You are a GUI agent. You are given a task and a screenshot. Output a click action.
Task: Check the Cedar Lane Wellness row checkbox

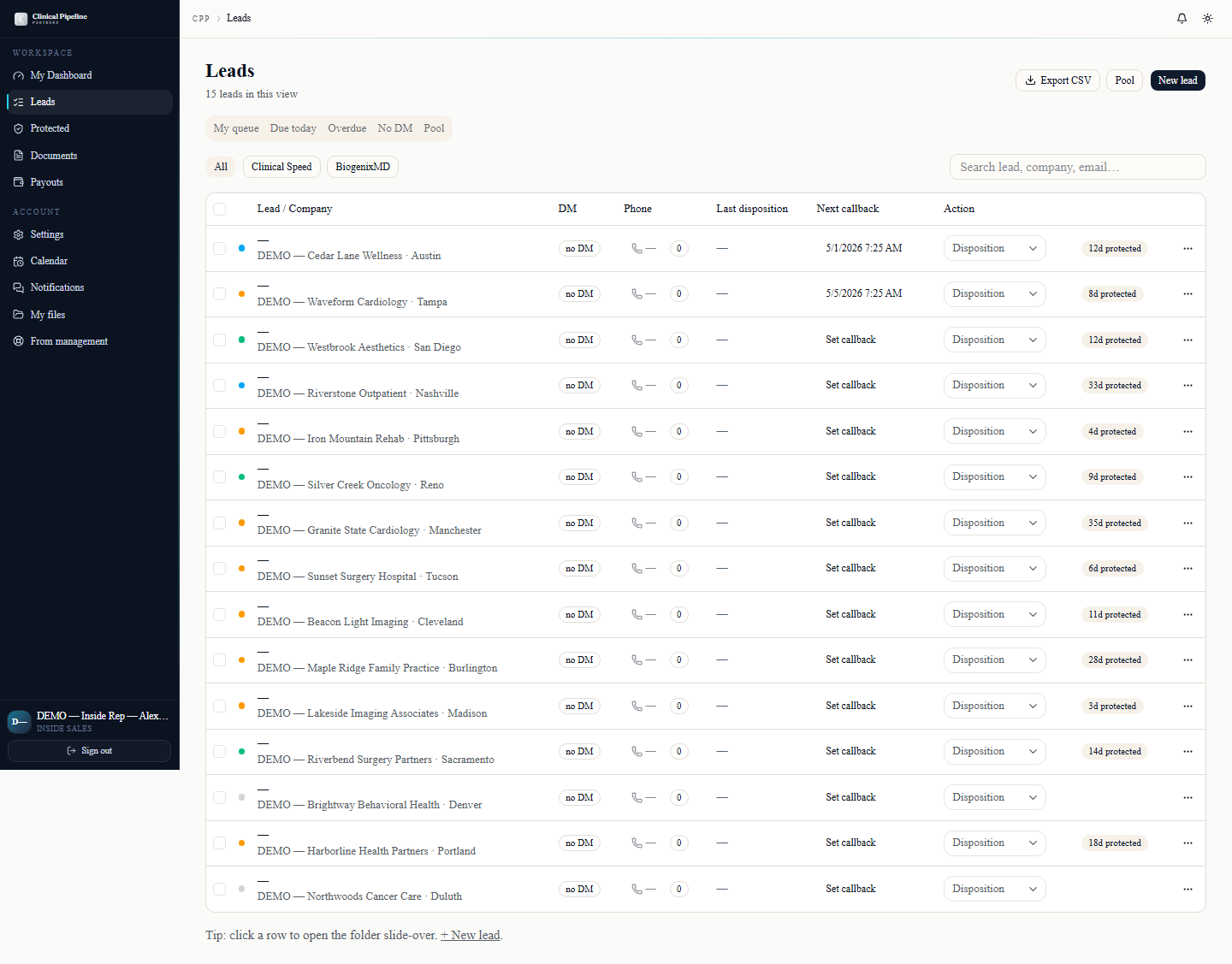(x=220, y=248)
